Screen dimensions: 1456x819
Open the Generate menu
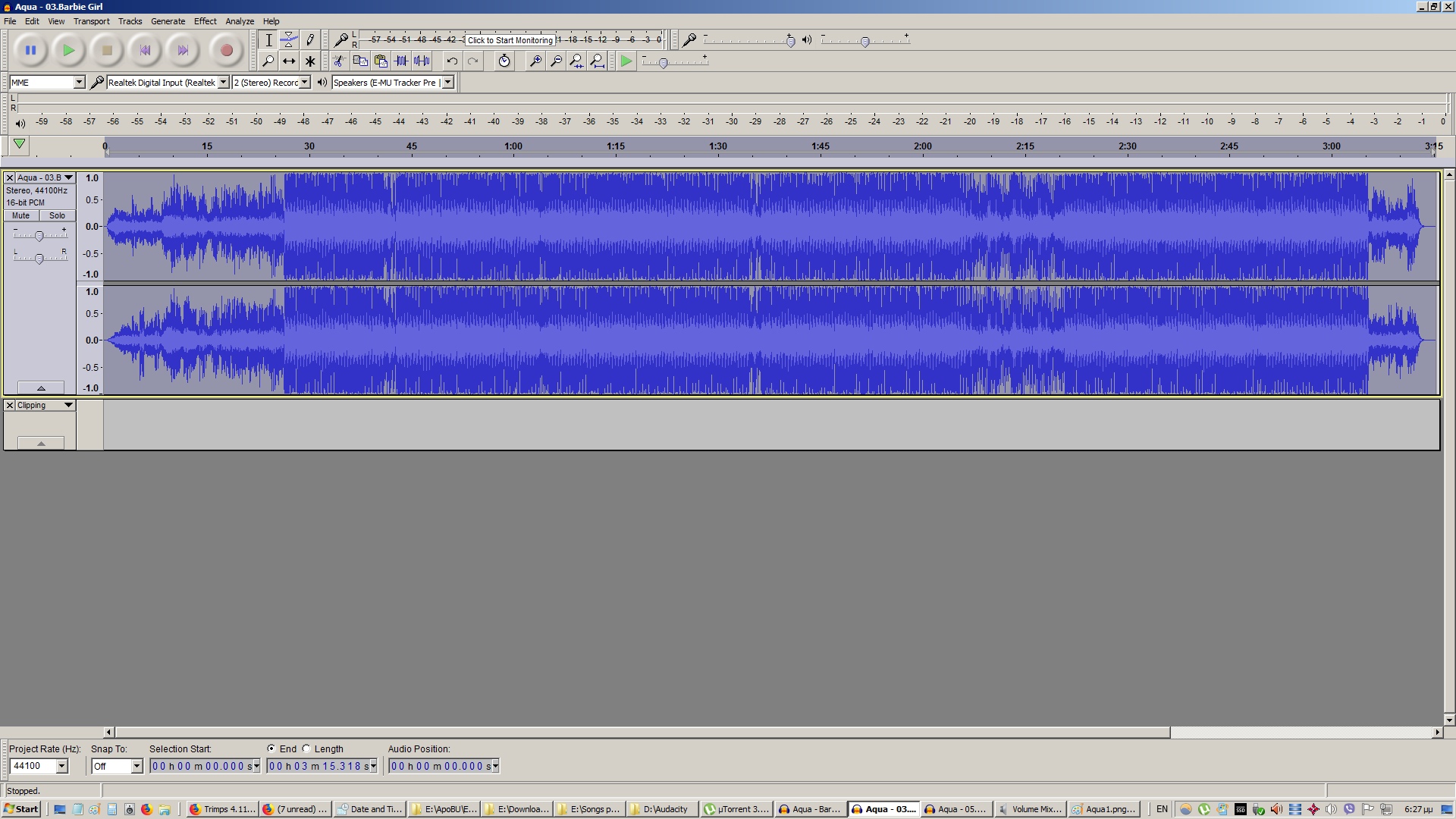click(x=168, y=21)
